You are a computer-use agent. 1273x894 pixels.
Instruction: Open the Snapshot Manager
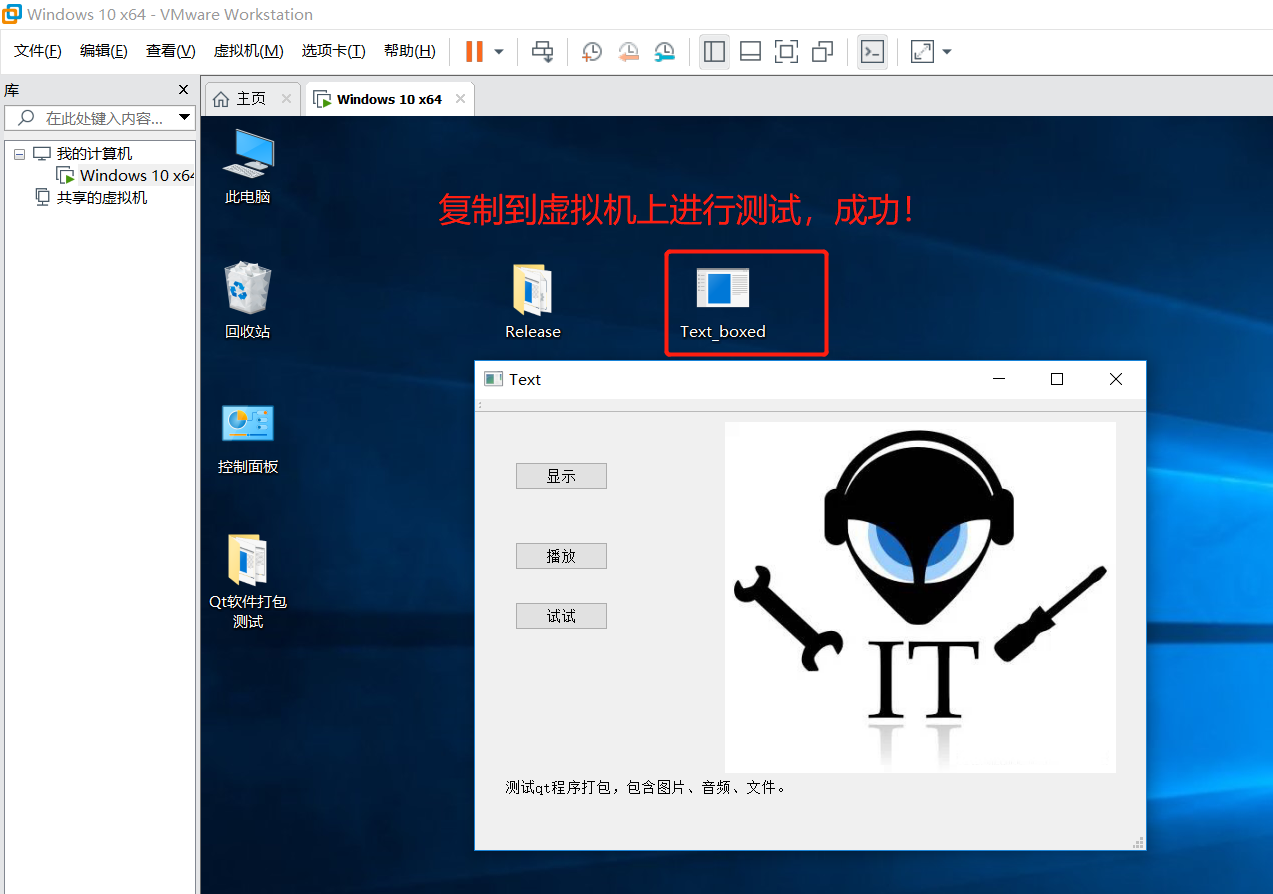[664, 51]
